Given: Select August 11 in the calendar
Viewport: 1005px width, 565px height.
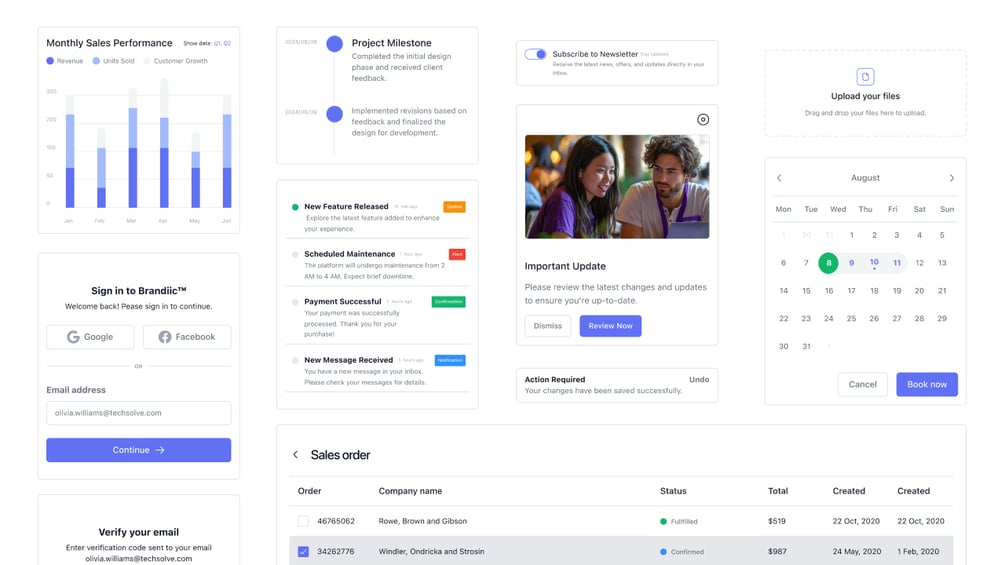Looking at the screenshot, I should pos(897,263).
